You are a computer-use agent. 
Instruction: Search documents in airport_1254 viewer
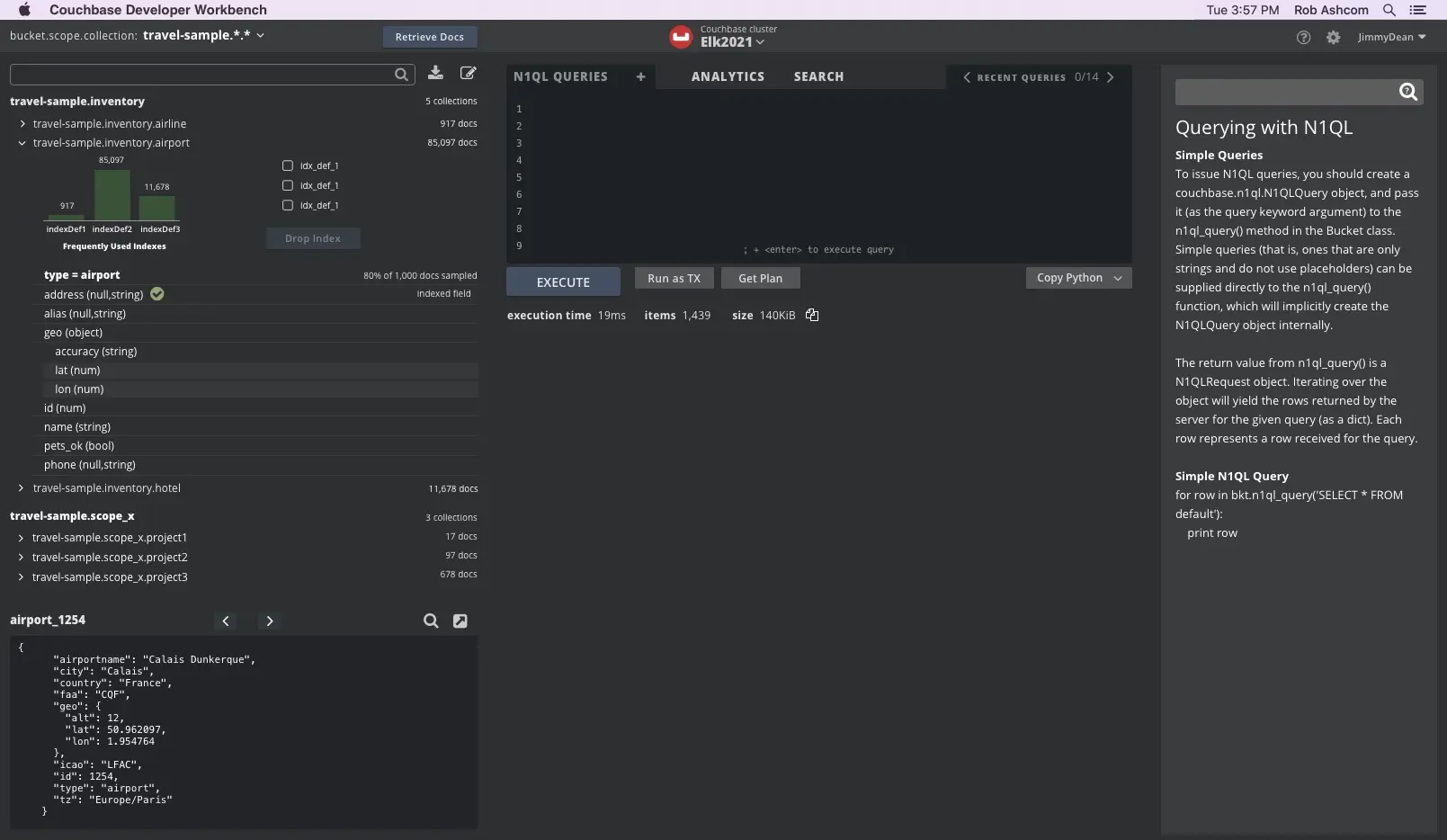click(x=431, y=621)
